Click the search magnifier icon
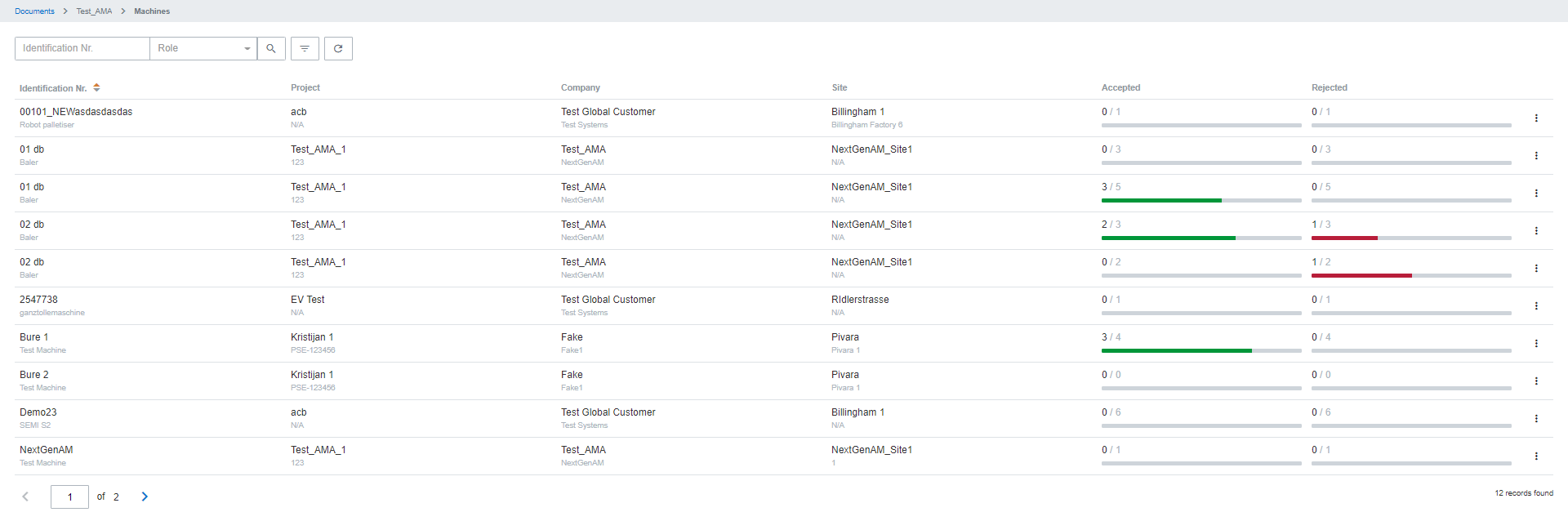This screenshot has height=521, width=1568. [x=271, y=49]
